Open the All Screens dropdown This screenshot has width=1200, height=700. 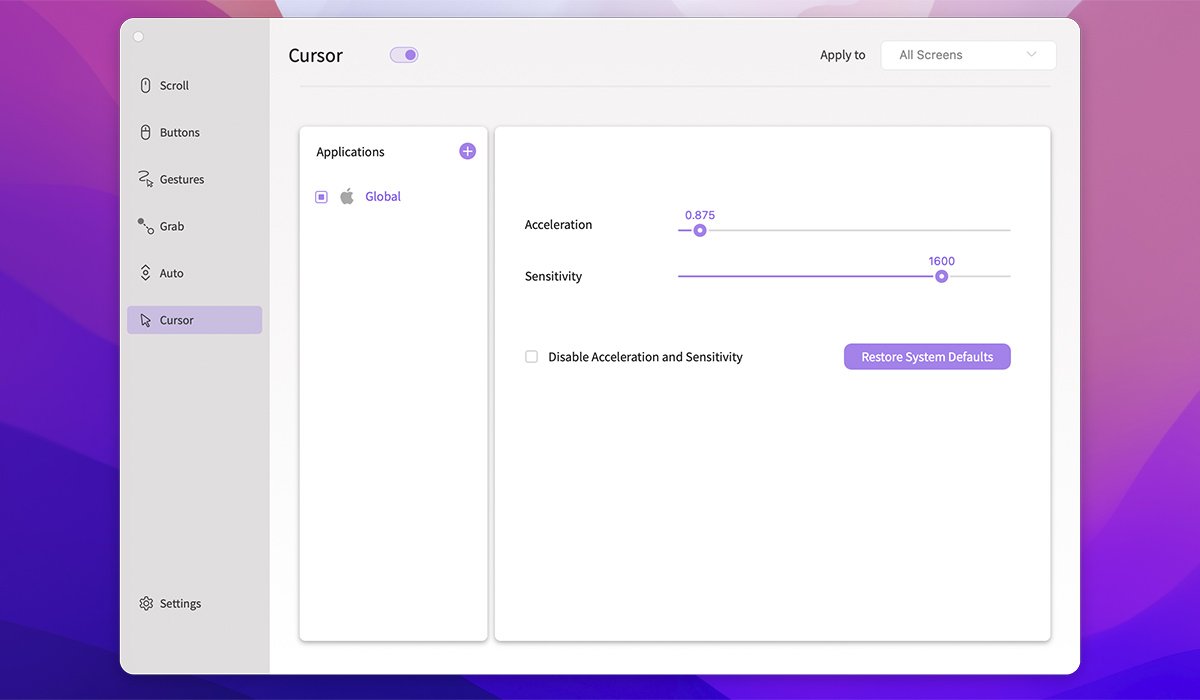[967, 55]
